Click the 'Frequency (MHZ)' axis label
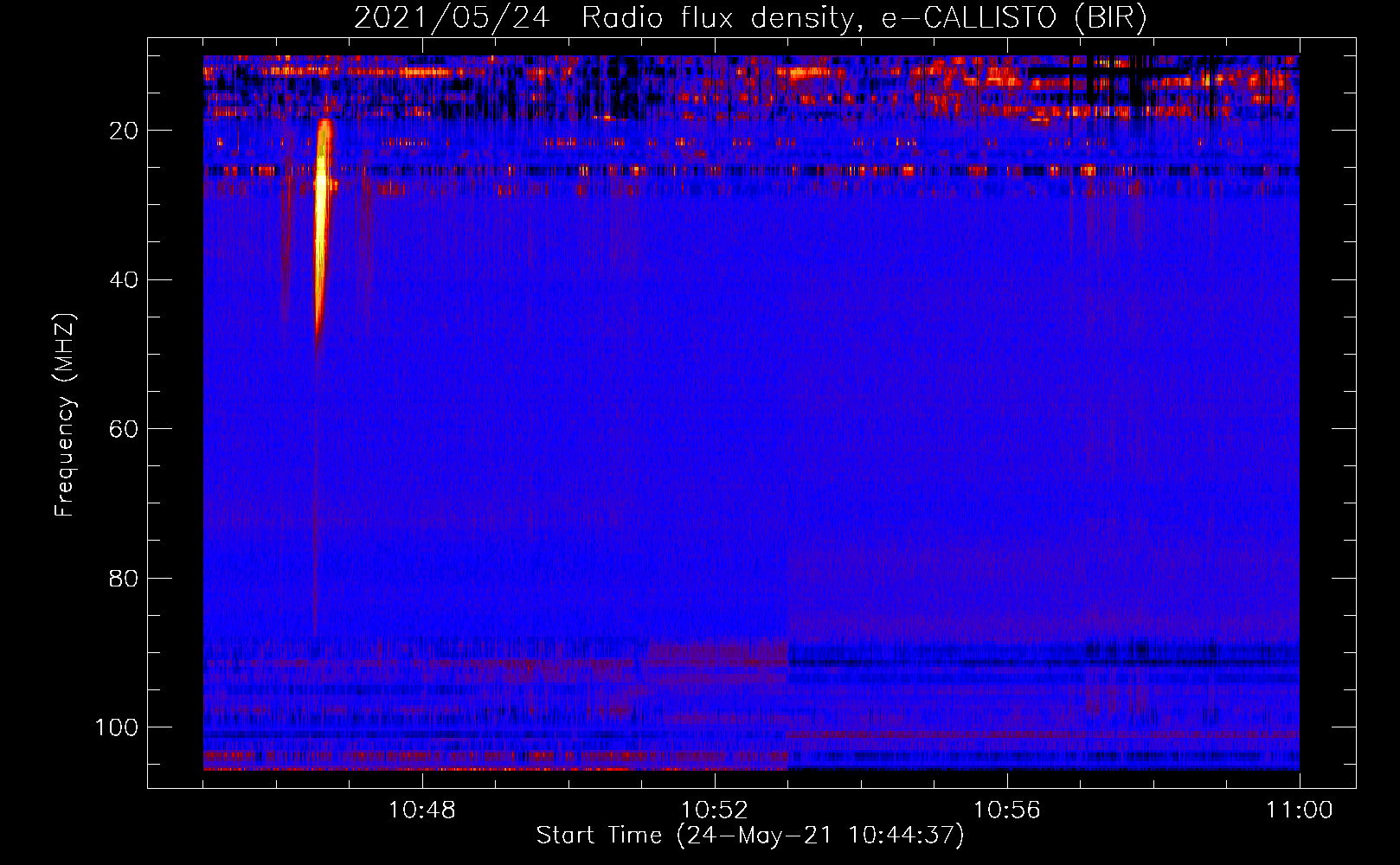The width and height of the screenshot is (1400, 865). tap(65, 415)
